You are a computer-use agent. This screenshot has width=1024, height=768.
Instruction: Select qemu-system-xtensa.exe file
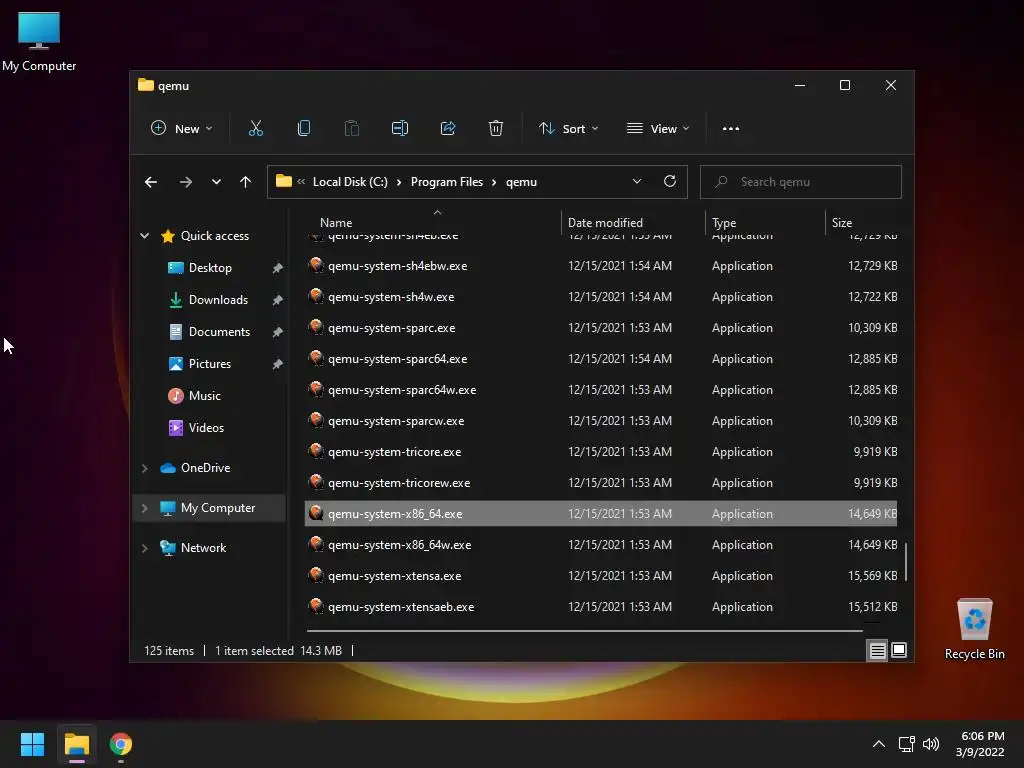tap(601, 576)
